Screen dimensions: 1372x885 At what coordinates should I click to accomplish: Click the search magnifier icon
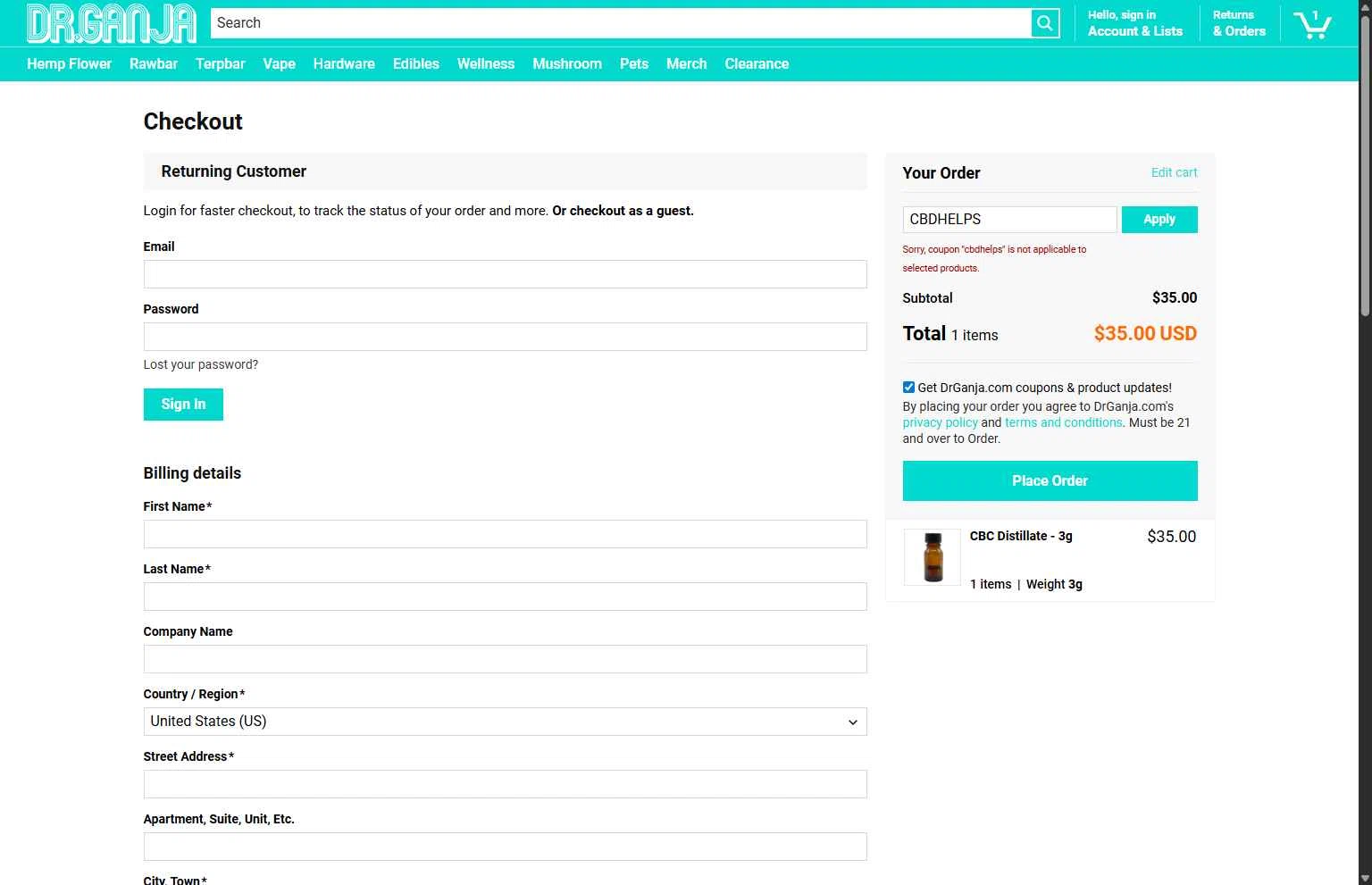pos(1044,23)
